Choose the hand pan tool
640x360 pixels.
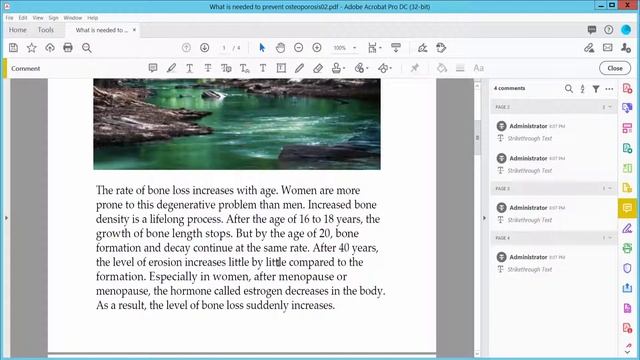(x=280, y=48)
